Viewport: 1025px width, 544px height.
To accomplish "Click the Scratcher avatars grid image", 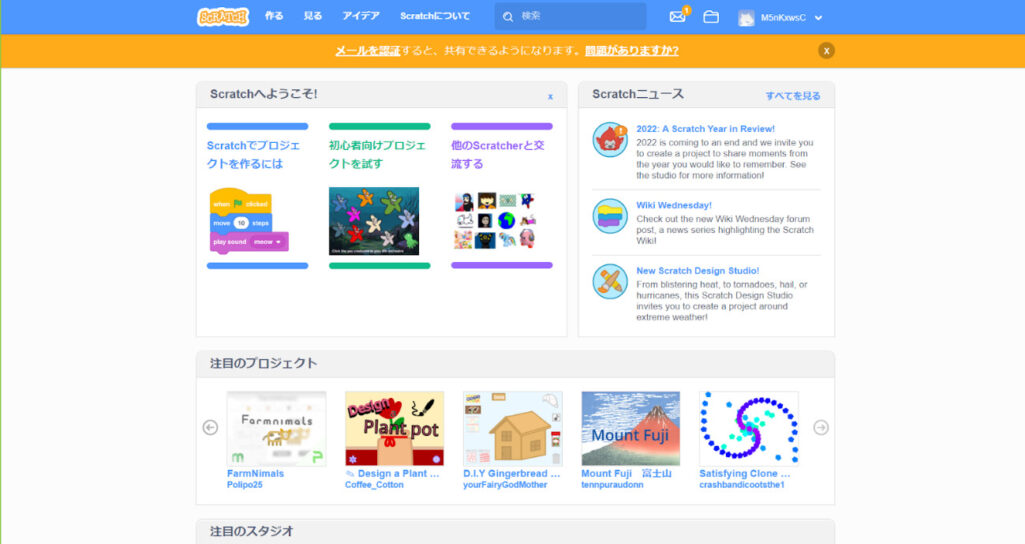I will (x=496, y=221).
